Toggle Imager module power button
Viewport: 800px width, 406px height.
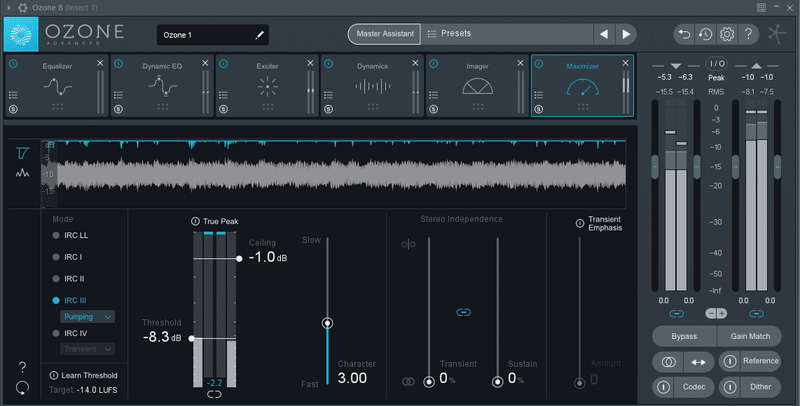tap(434, 64)
